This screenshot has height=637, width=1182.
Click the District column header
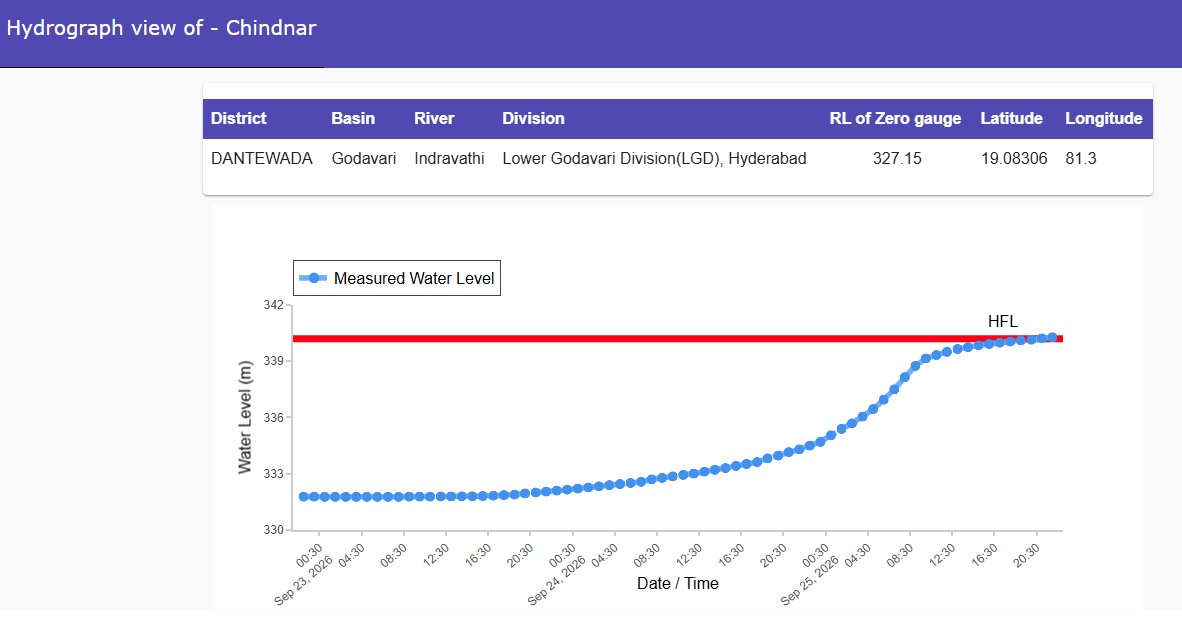point(238,118)
